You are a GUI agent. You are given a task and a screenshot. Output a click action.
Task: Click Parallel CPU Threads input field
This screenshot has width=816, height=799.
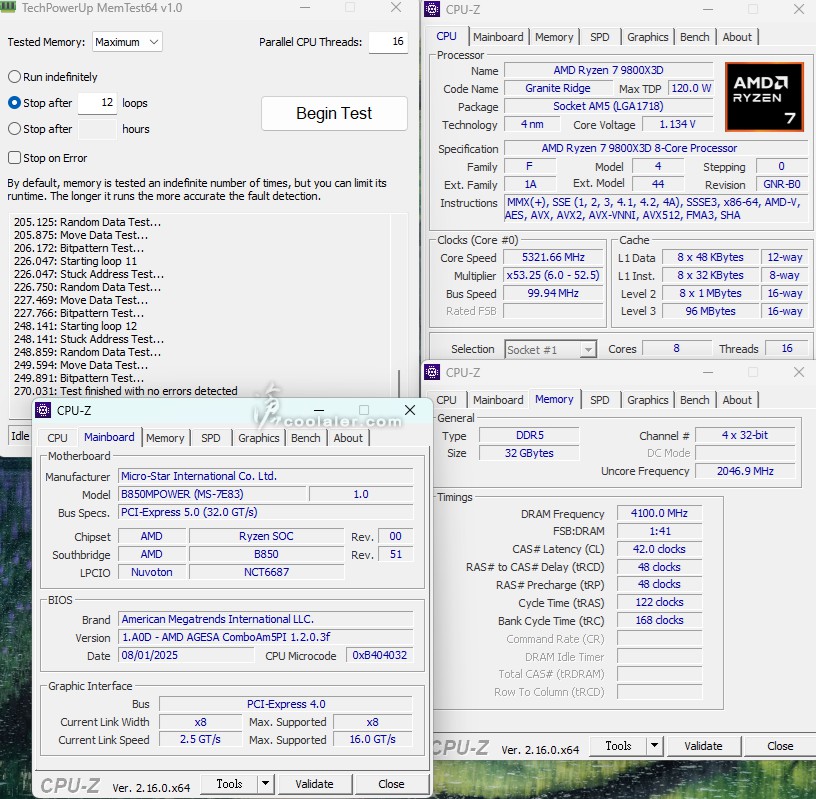(388, 42)
